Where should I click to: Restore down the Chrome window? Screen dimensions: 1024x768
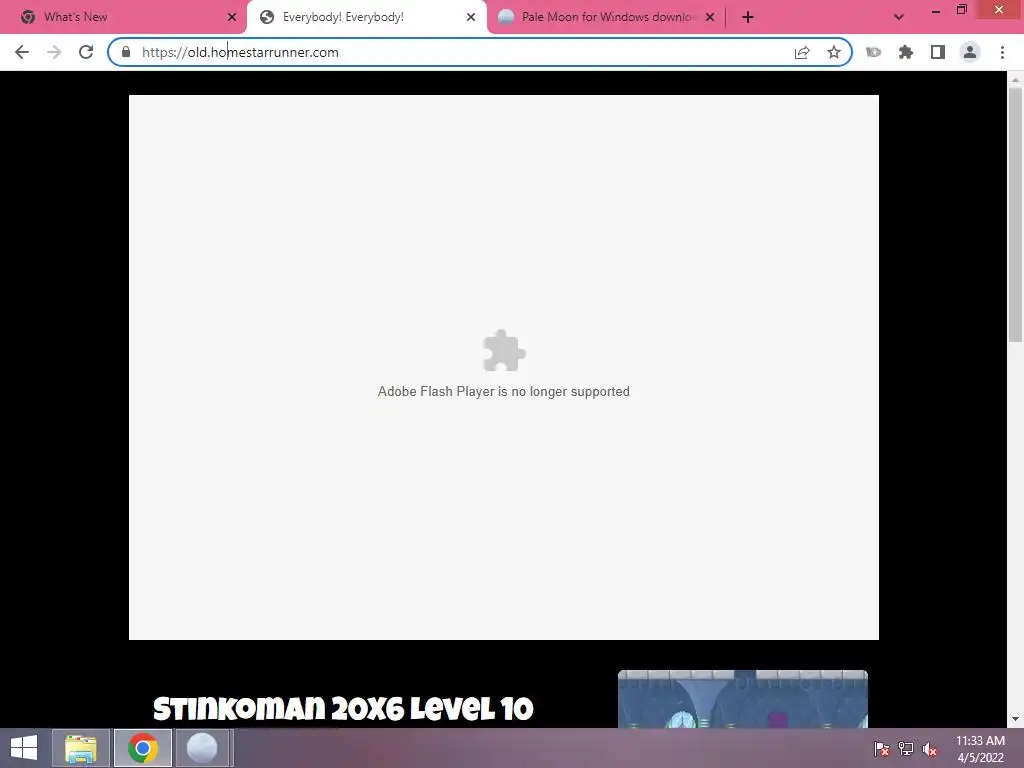pyautogui.click(x=962, y=10)
